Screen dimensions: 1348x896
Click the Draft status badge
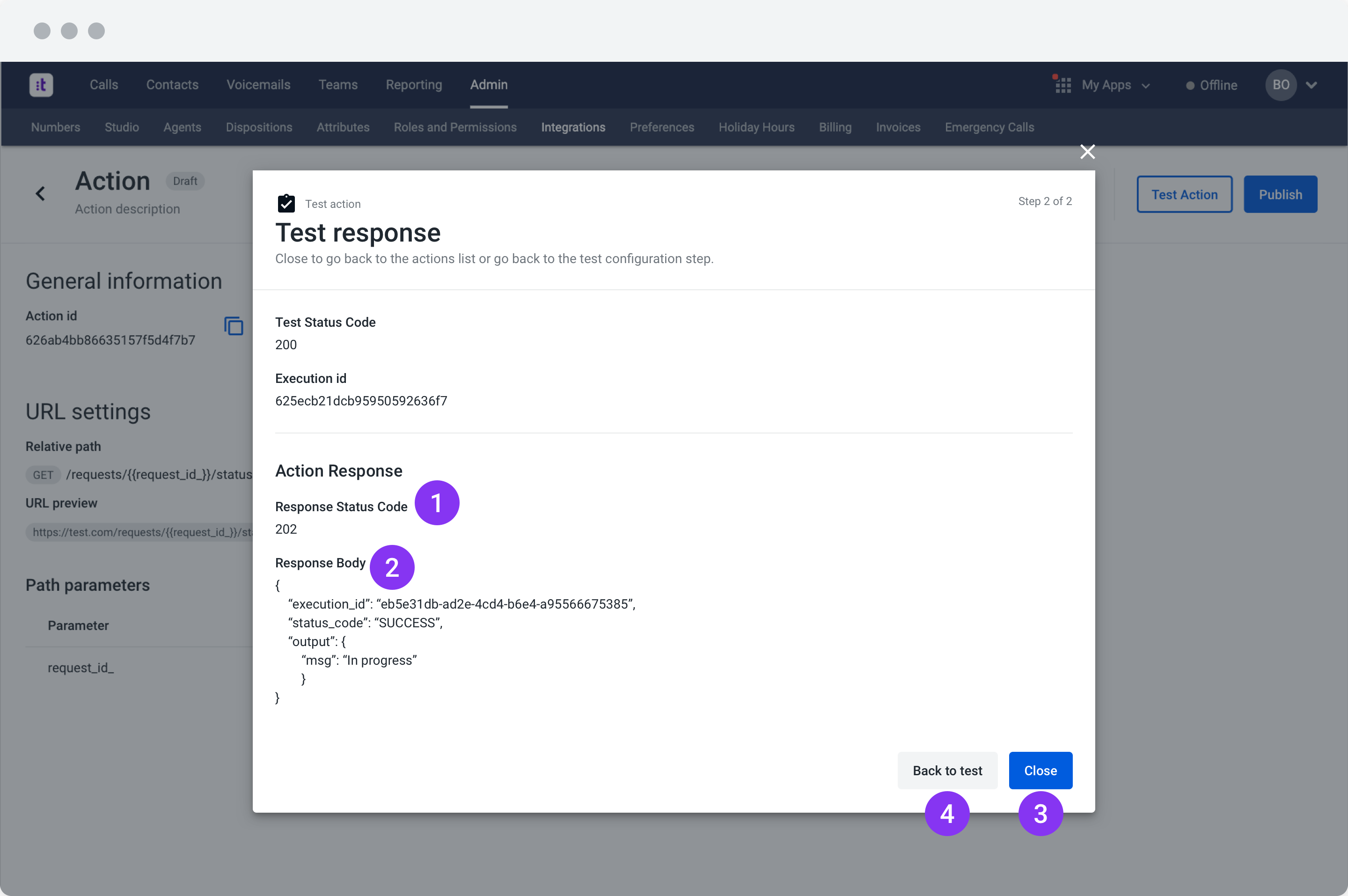pos(185,181)
